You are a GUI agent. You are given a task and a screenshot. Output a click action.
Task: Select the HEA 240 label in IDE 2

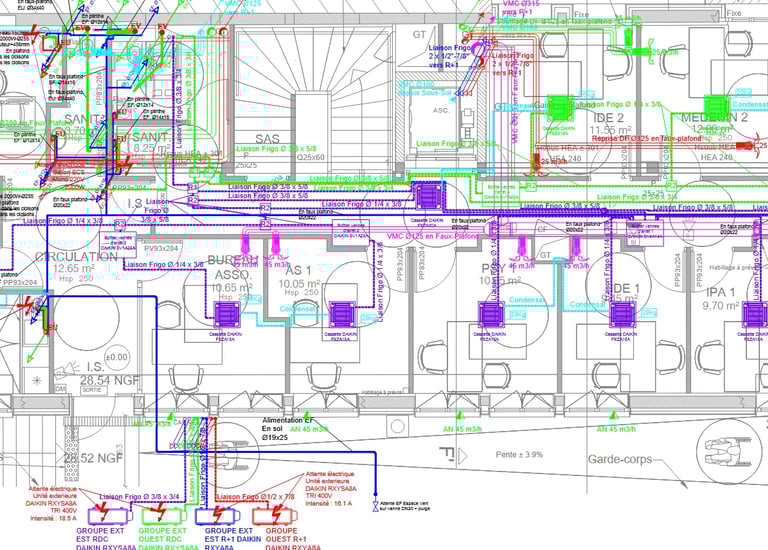coord(566,158)
